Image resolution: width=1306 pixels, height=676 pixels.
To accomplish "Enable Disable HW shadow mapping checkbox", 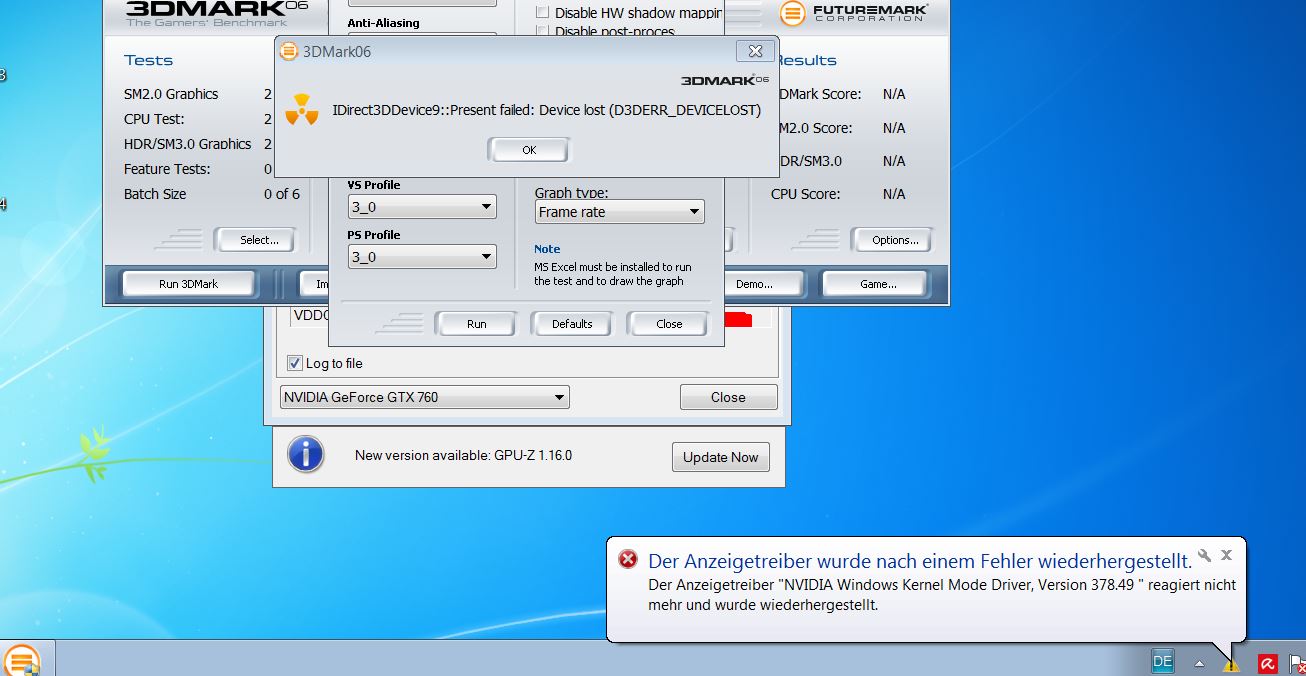I will (x=543, y=12).
